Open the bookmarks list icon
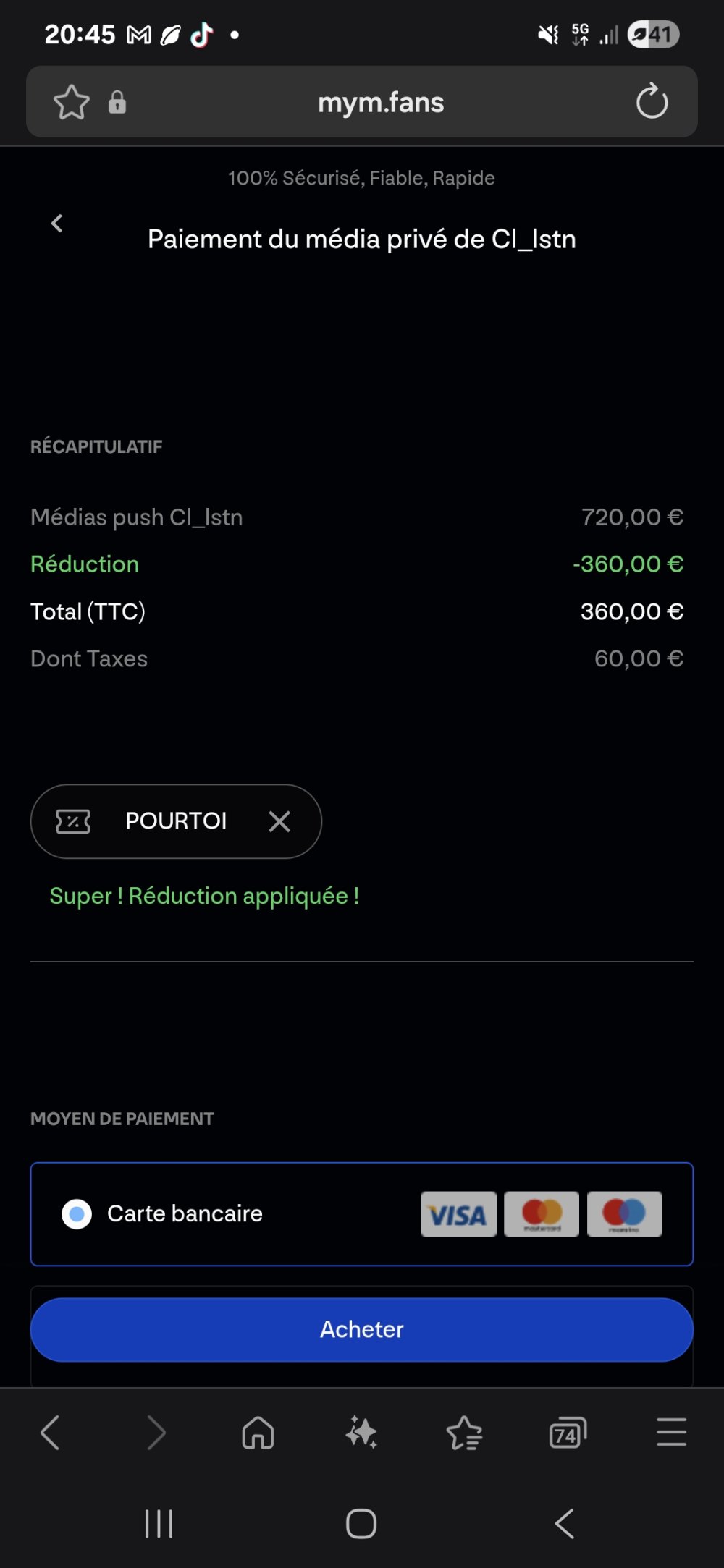This screenshot has width=724, height=1568. tap(465, 1433)
